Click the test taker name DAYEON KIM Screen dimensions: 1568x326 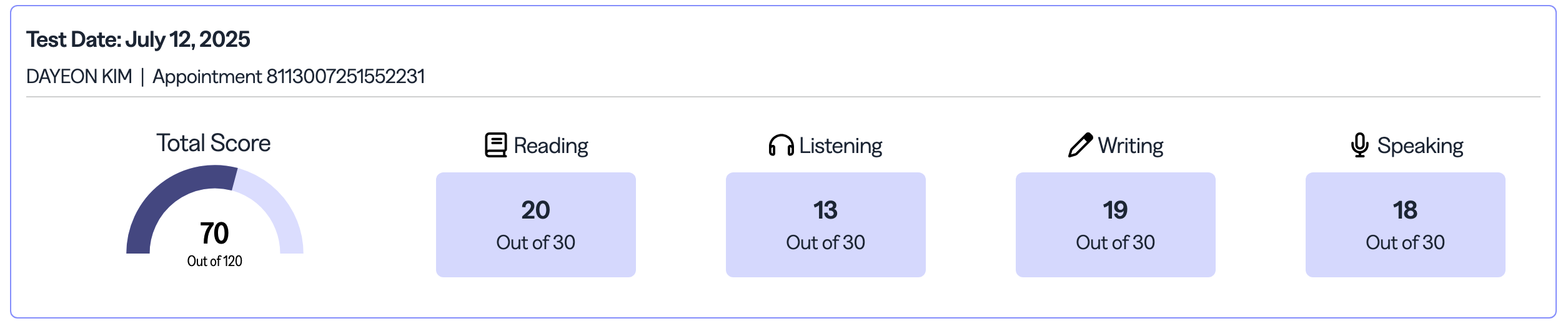[79, 76]
